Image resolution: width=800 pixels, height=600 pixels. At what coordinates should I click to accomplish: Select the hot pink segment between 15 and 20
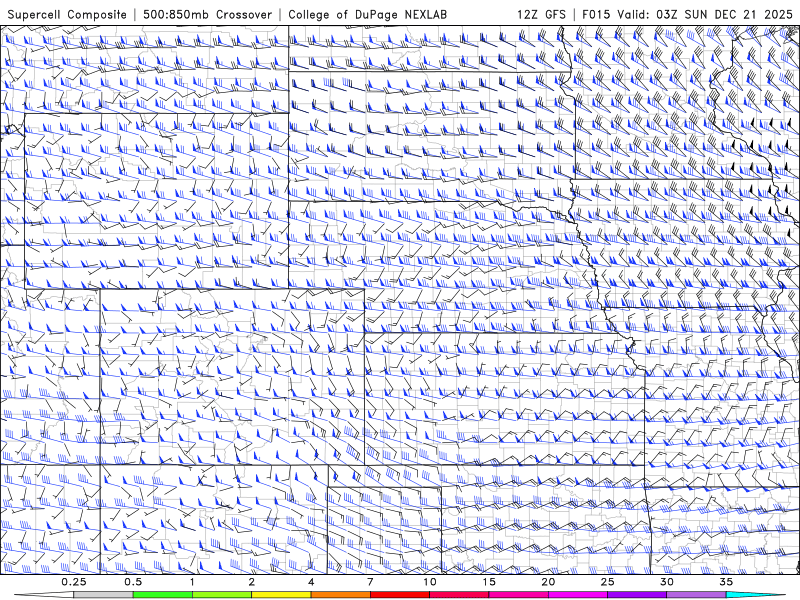click(518, 595)
